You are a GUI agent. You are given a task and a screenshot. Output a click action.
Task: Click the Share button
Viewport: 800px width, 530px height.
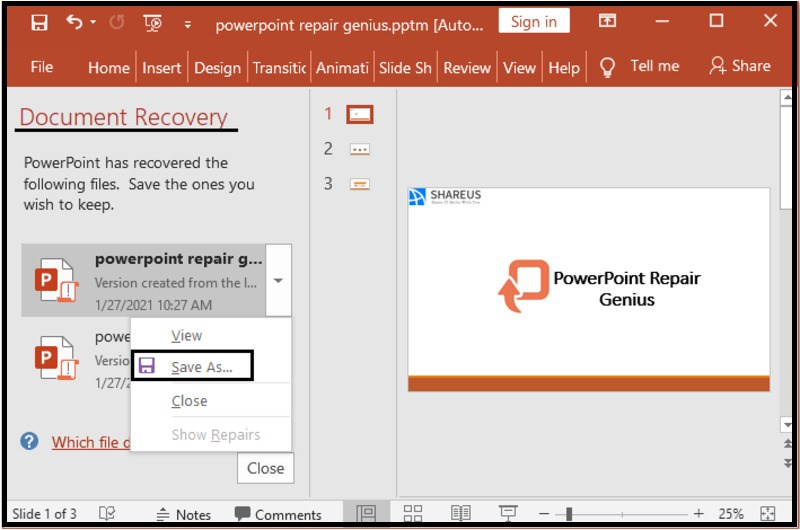tap(740, 66)
